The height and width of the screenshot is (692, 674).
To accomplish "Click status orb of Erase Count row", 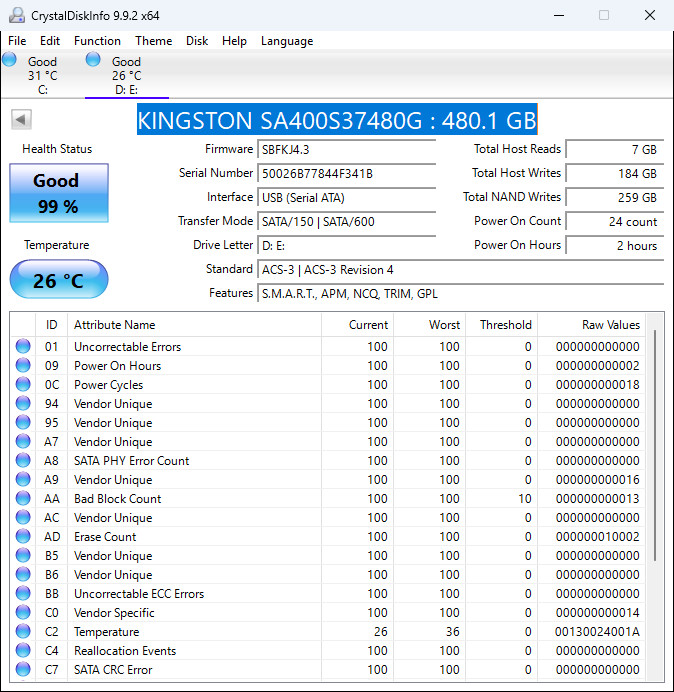I will pos(23,536).
